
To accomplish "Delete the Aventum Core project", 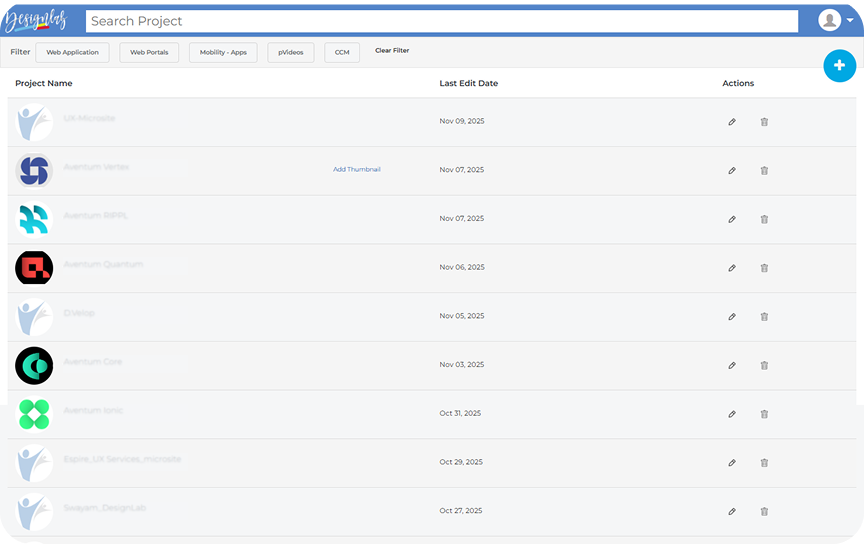I will (x=764, y=365).
